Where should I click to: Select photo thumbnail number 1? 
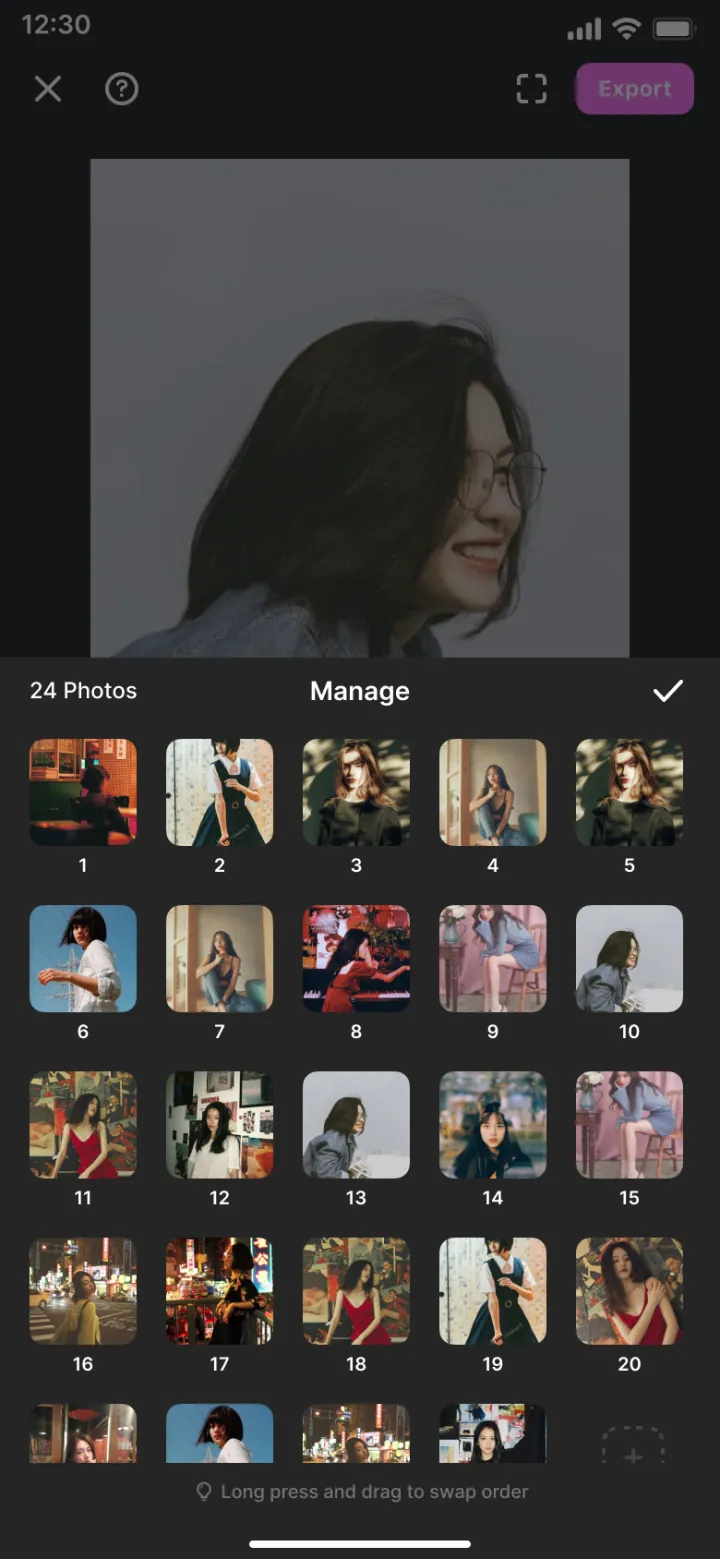pyautogui.click(x=83, y=792)
